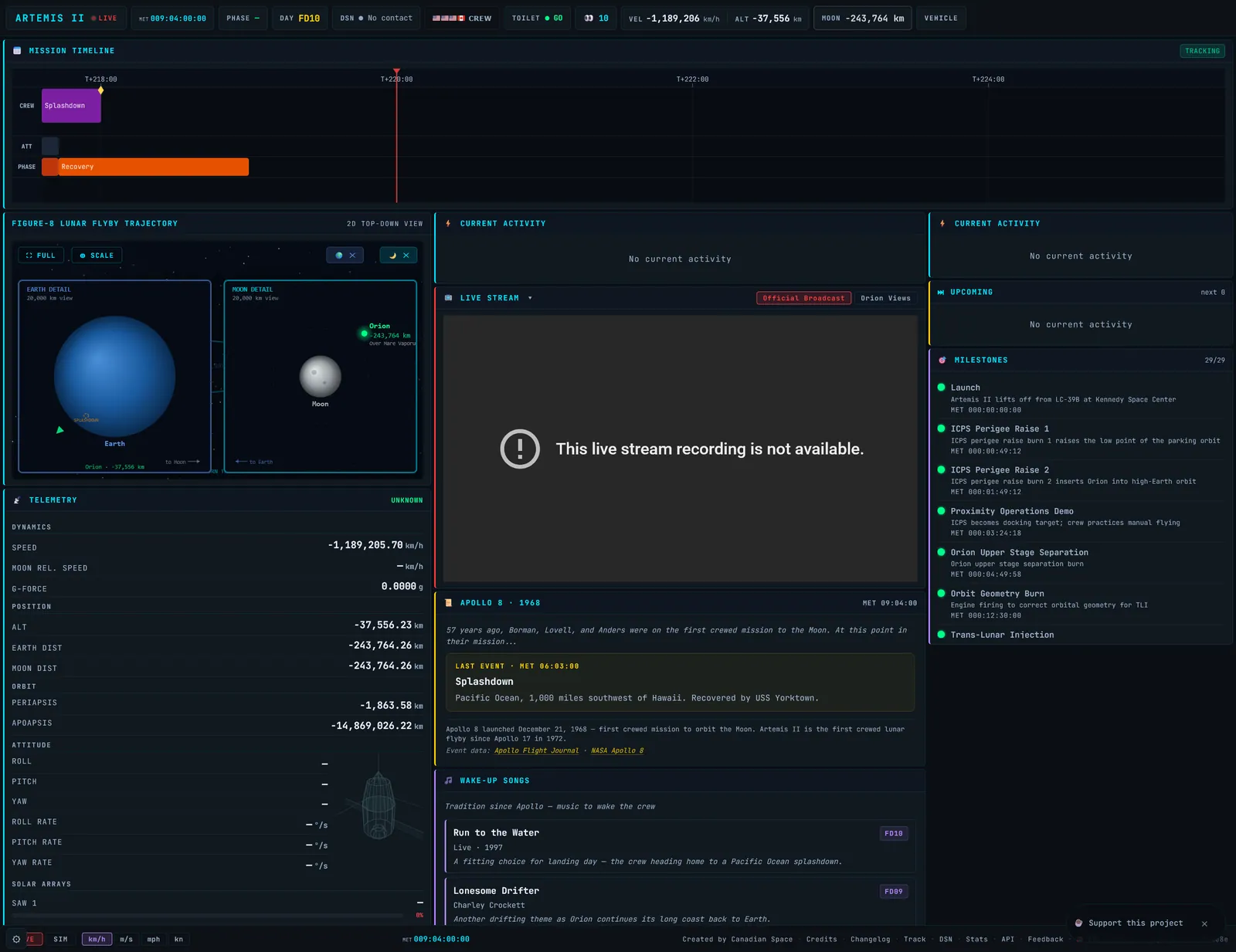This screenshot has width=1236, height=952.
Task: Click the SAW 1 solar array progress bar
Action: (207, 915)
